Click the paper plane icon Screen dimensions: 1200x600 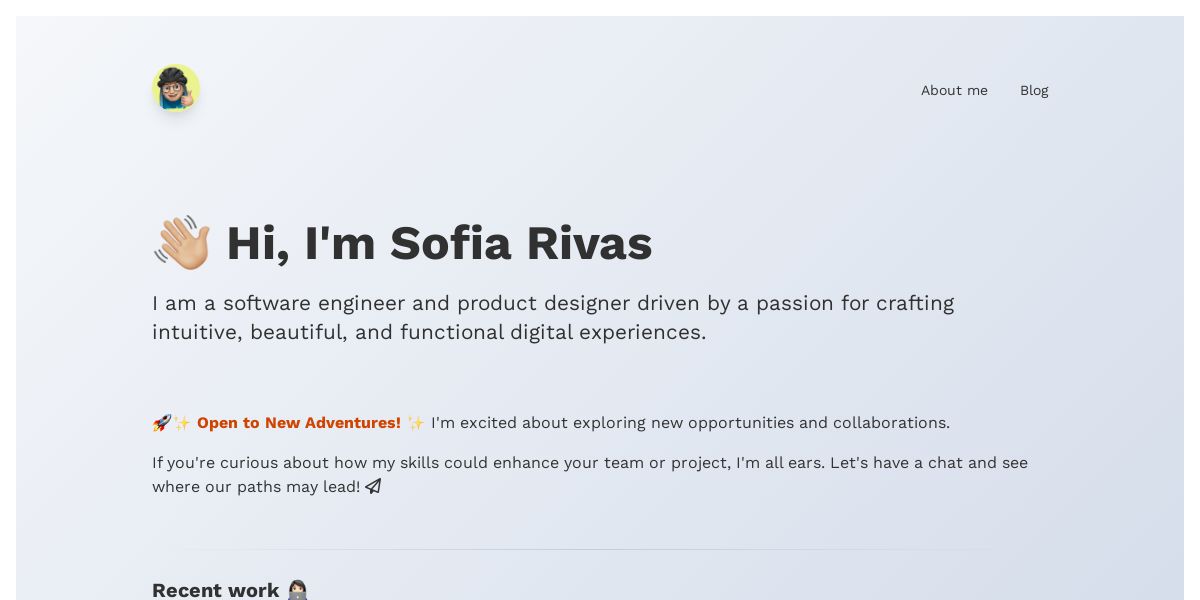(373, 487)
